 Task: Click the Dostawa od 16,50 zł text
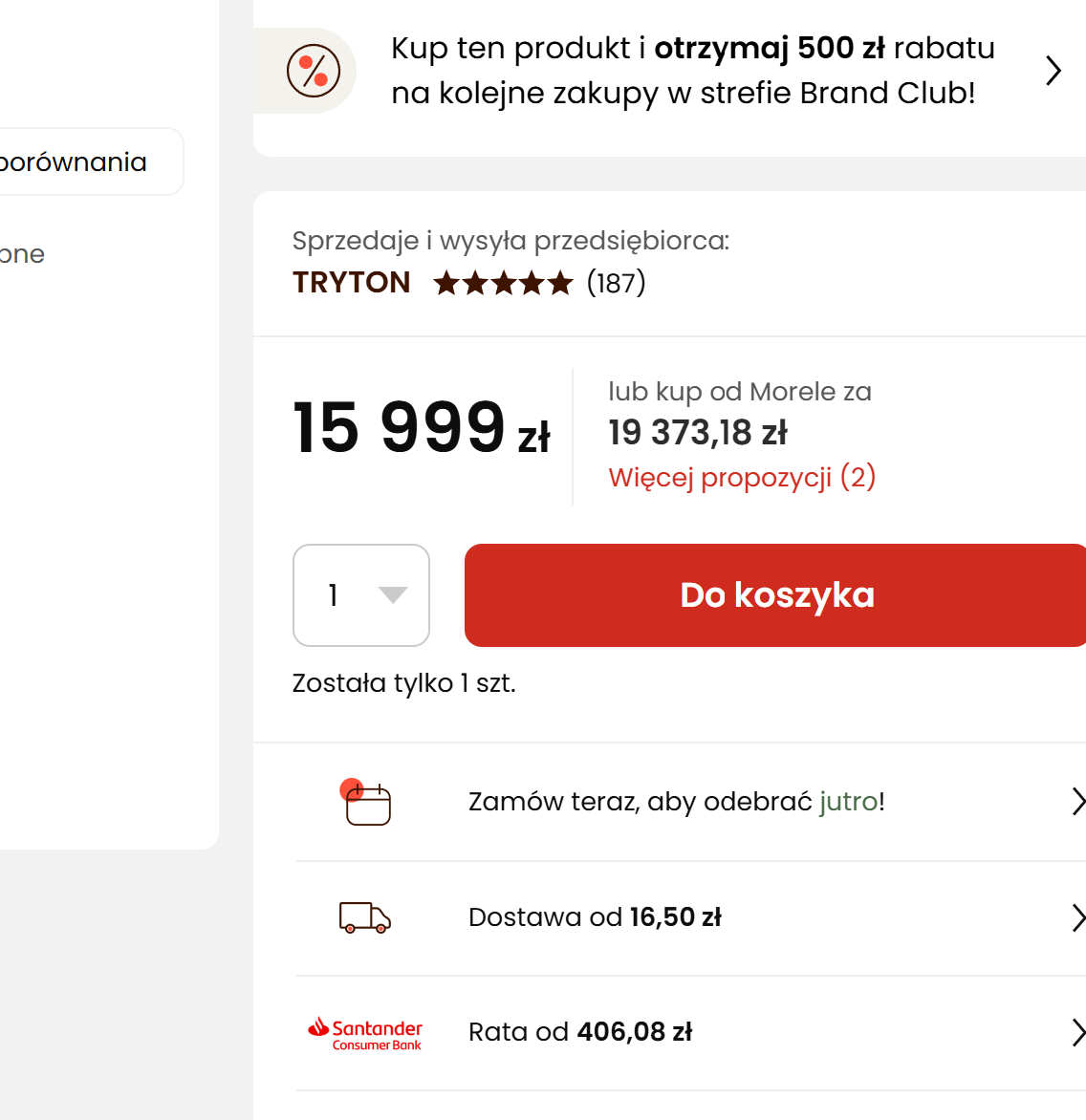pyautogui.click(x=595, y=917)
